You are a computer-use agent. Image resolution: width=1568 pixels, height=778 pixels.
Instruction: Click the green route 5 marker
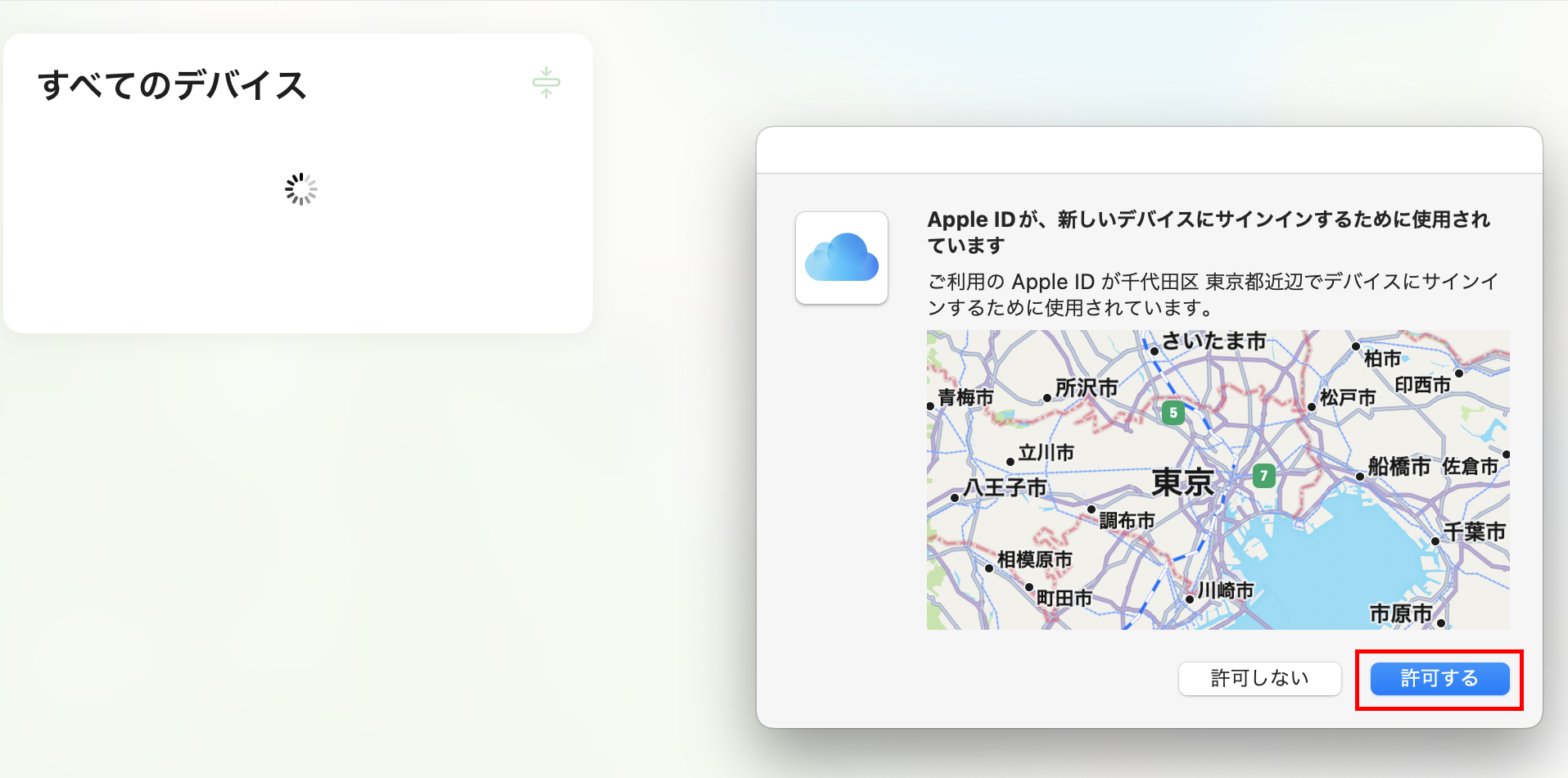(1173, 412)
